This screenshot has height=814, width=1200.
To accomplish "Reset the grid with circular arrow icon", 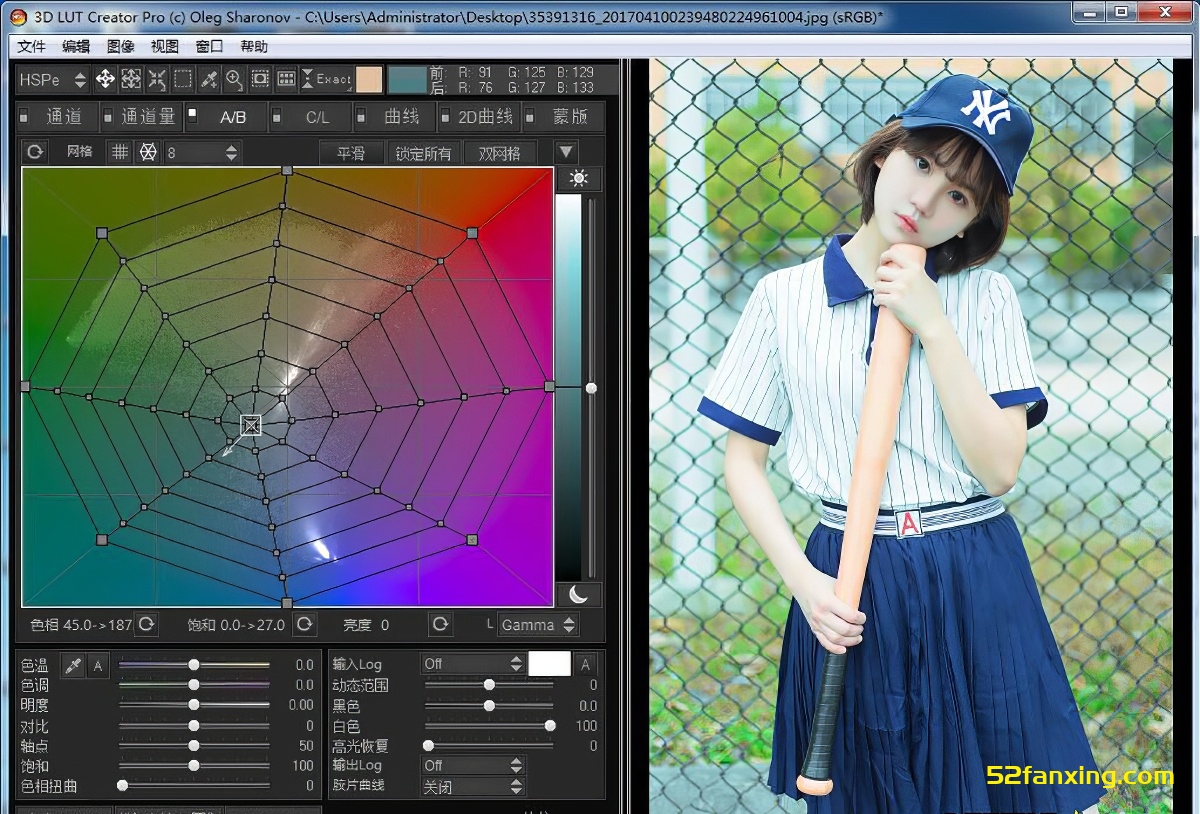I will (35, 152).
